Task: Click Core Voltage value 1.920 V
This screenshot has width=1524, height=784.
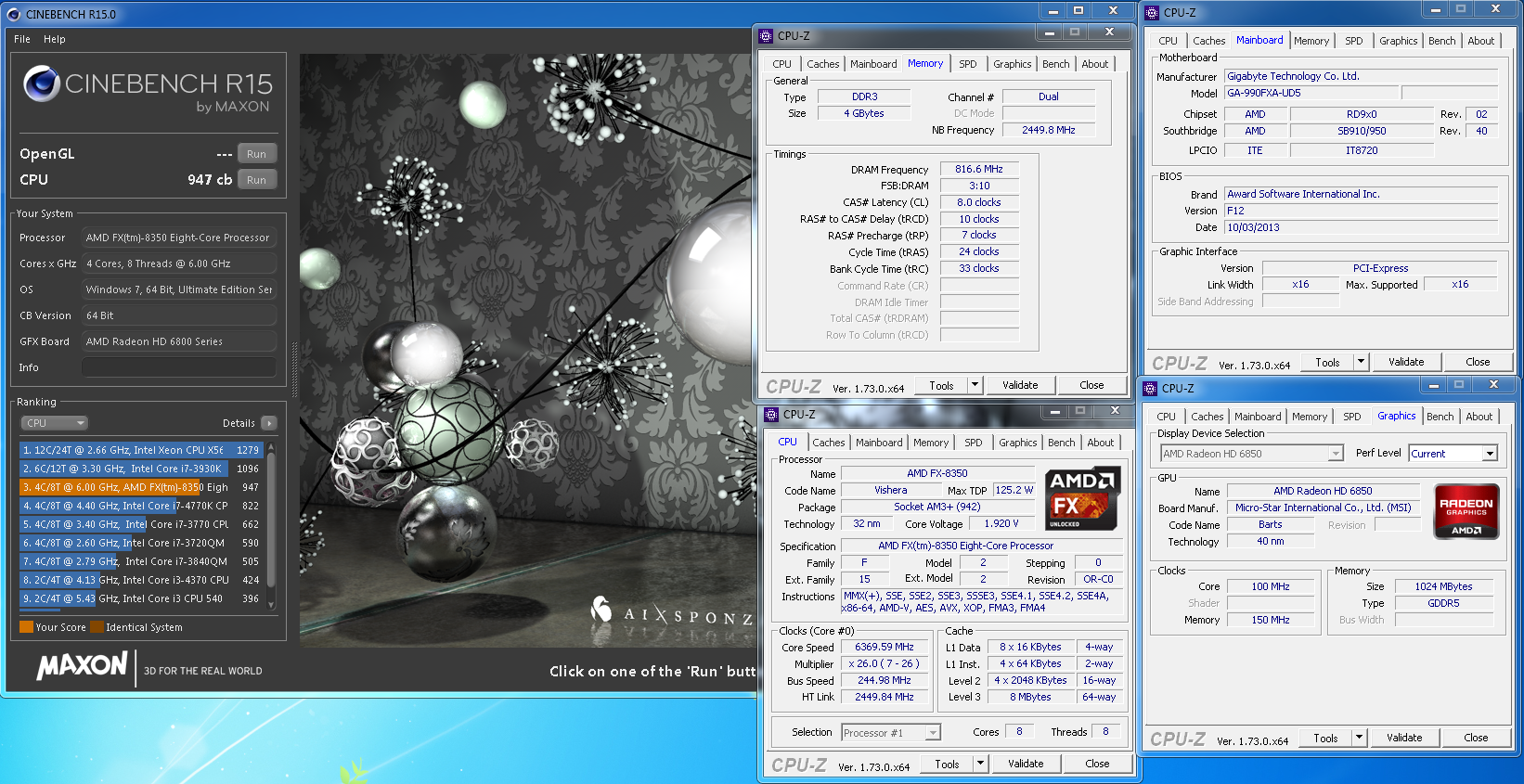Action: pos(1001,523)
